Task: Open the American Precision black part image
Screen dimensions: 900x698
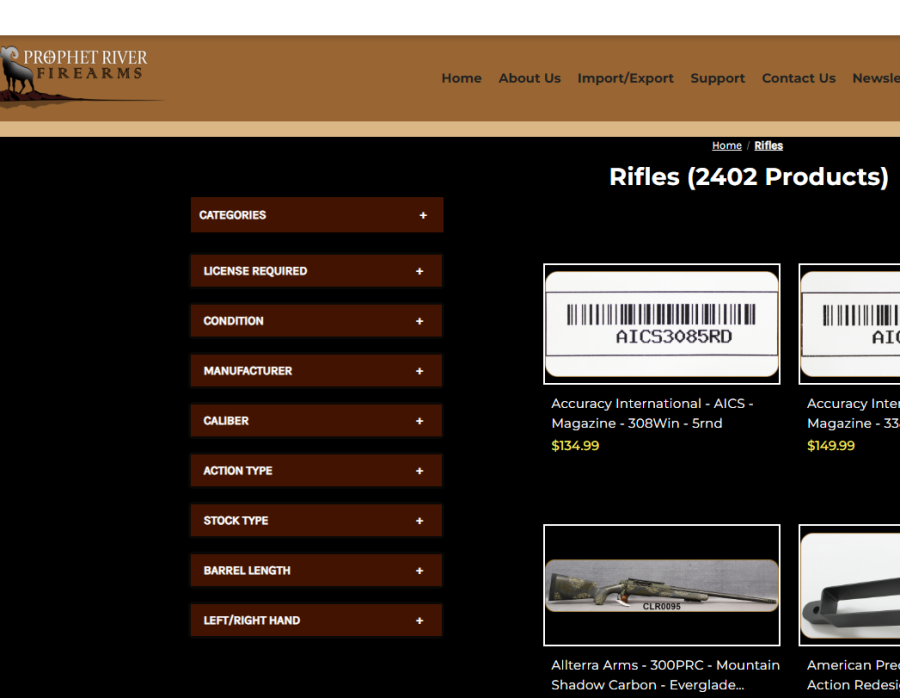Action: [x=850, y=585]
